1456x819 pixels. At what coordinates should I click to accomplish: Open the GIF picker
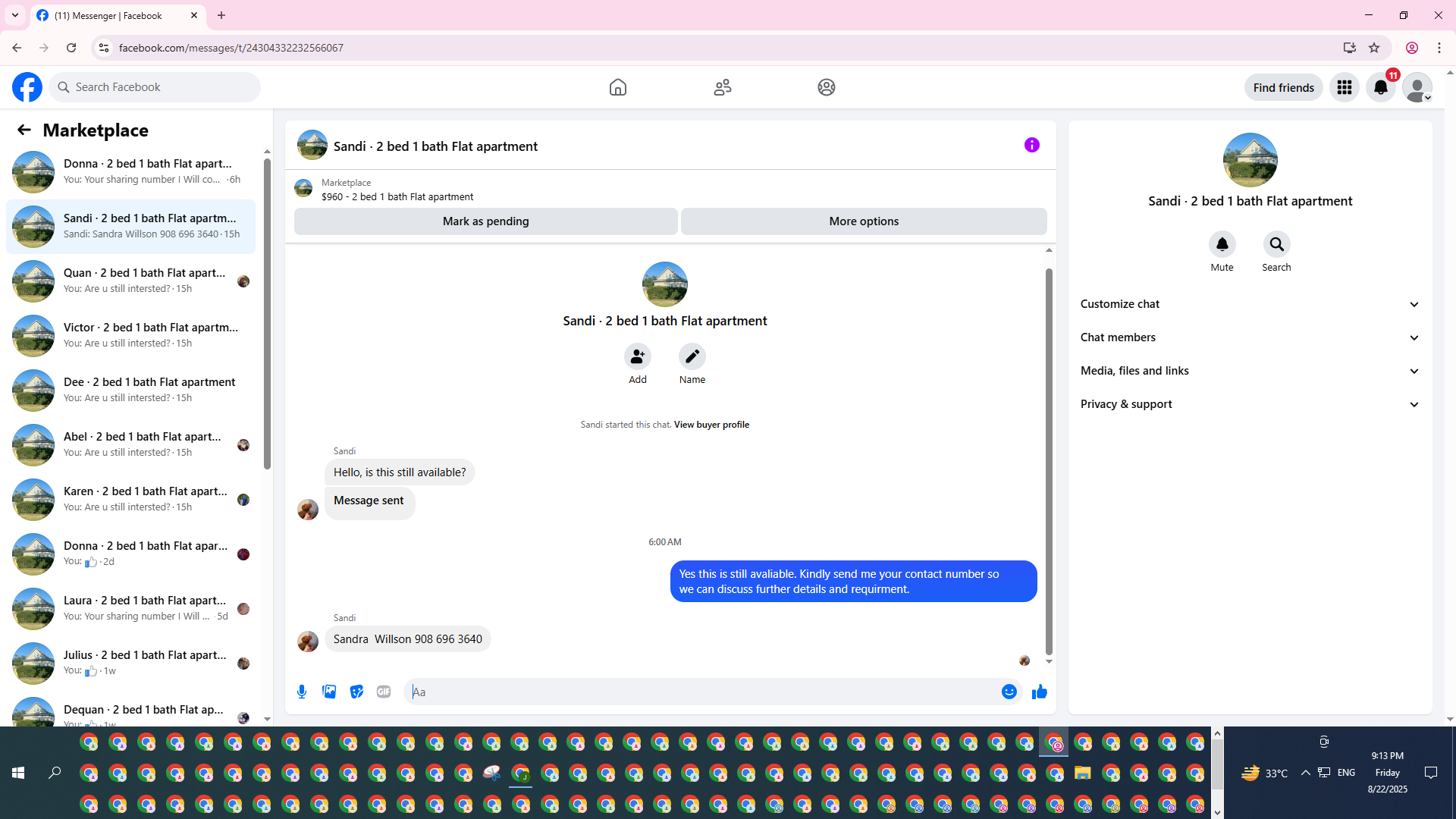pyautogui.click(x=384, y=692)
